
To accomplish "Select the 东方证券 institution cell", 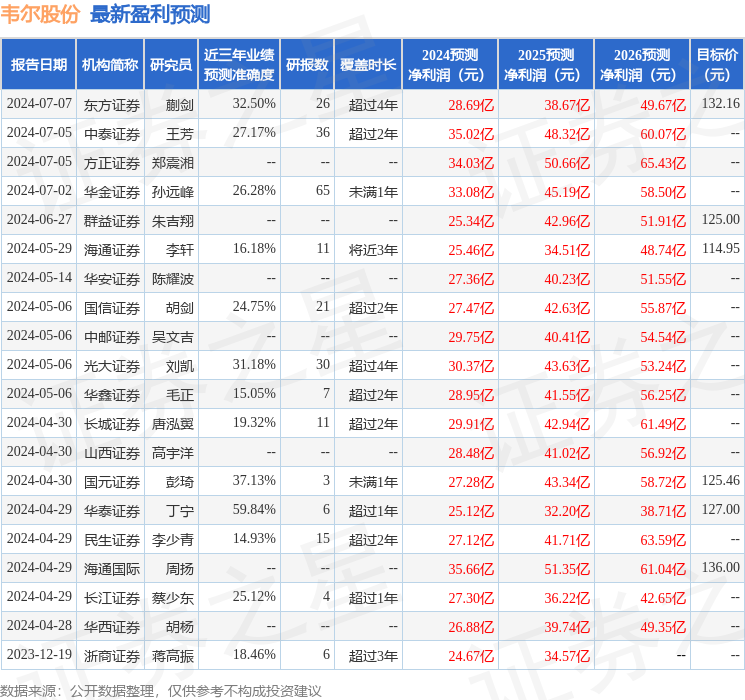I will pos(112,105).
